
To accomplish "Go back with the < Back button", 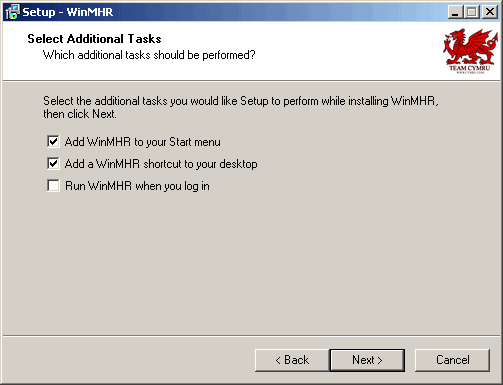I will pos(292,360).
